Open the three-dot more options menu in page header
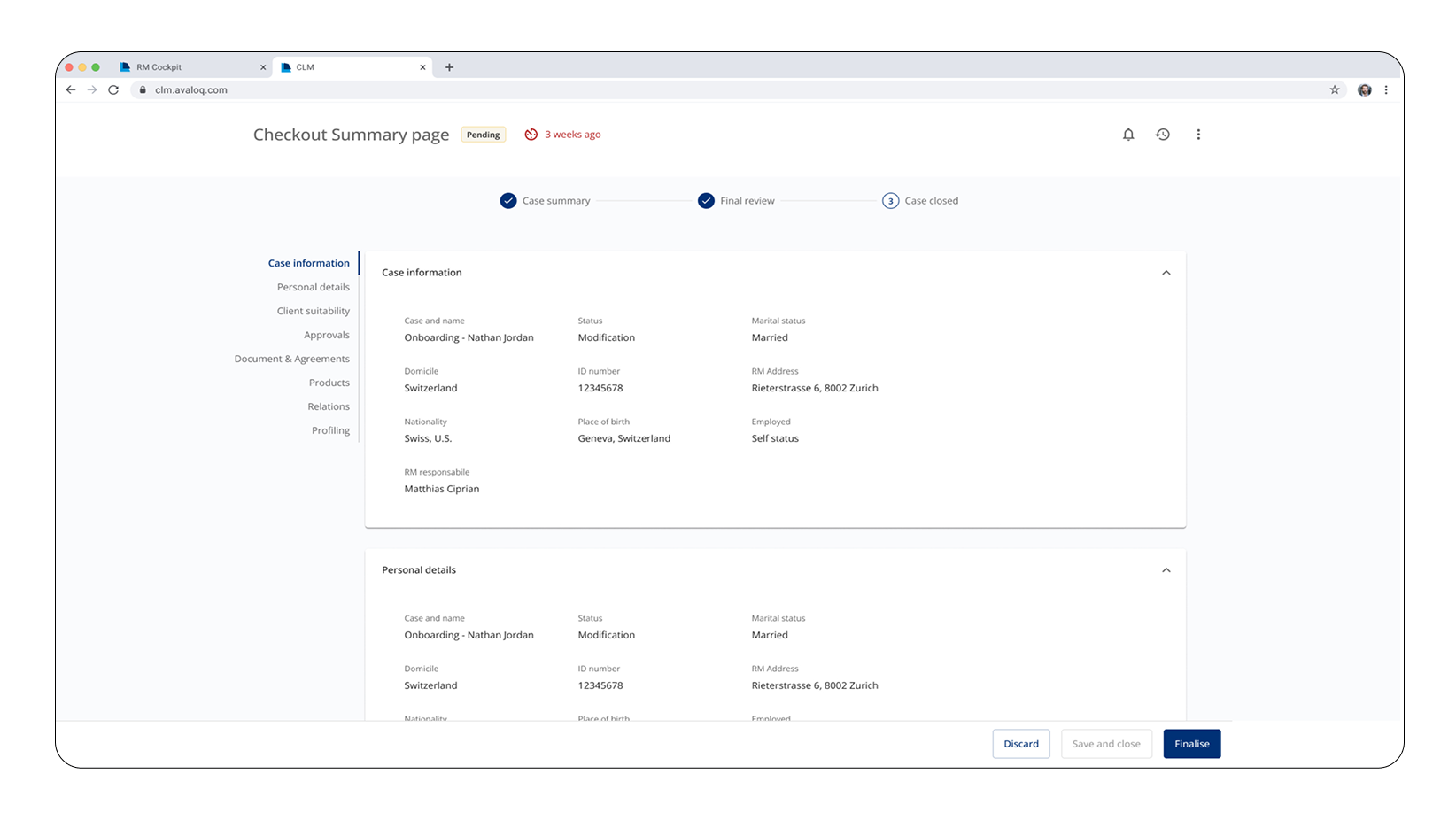The height and width of the screenshot is (820, 1456). click(1198, 135)
